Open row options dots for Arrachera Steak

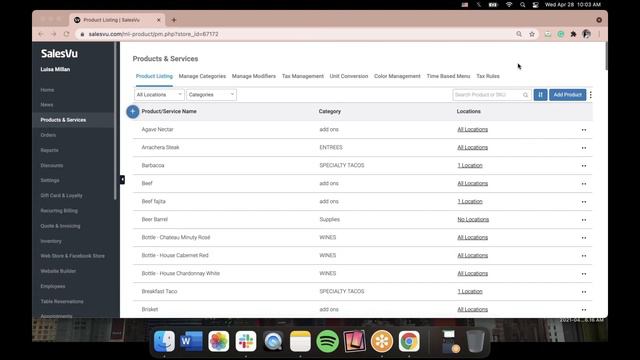coord(584,148)
